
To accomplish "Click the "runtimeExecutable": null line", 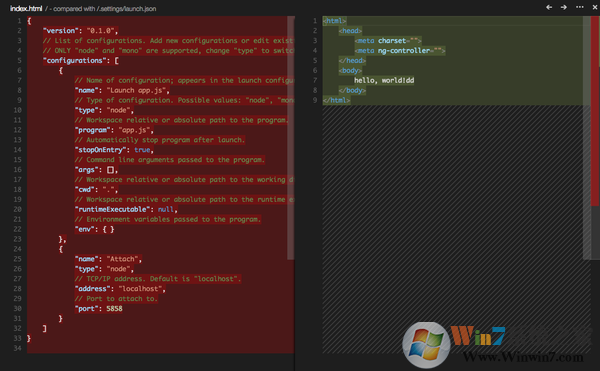I will (x=126, y=210).
